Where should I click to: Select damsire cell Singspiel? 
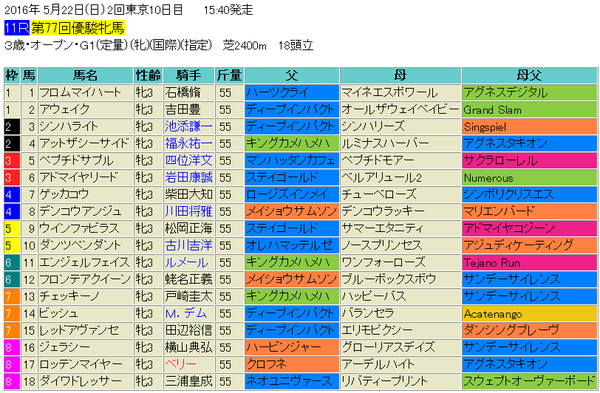click(530, 126)
